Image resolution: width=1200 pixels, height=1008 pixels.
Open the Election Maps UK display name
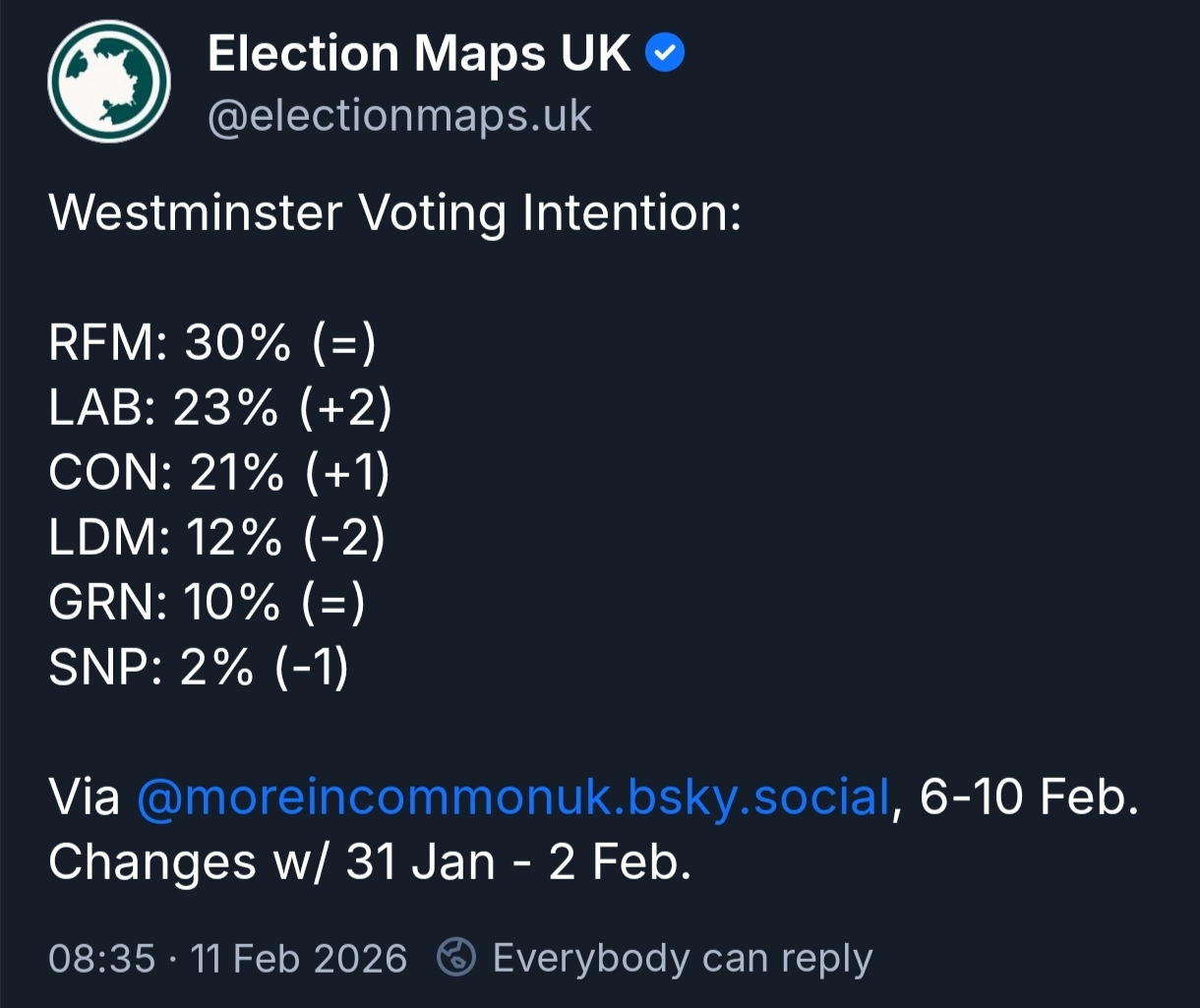419,54
